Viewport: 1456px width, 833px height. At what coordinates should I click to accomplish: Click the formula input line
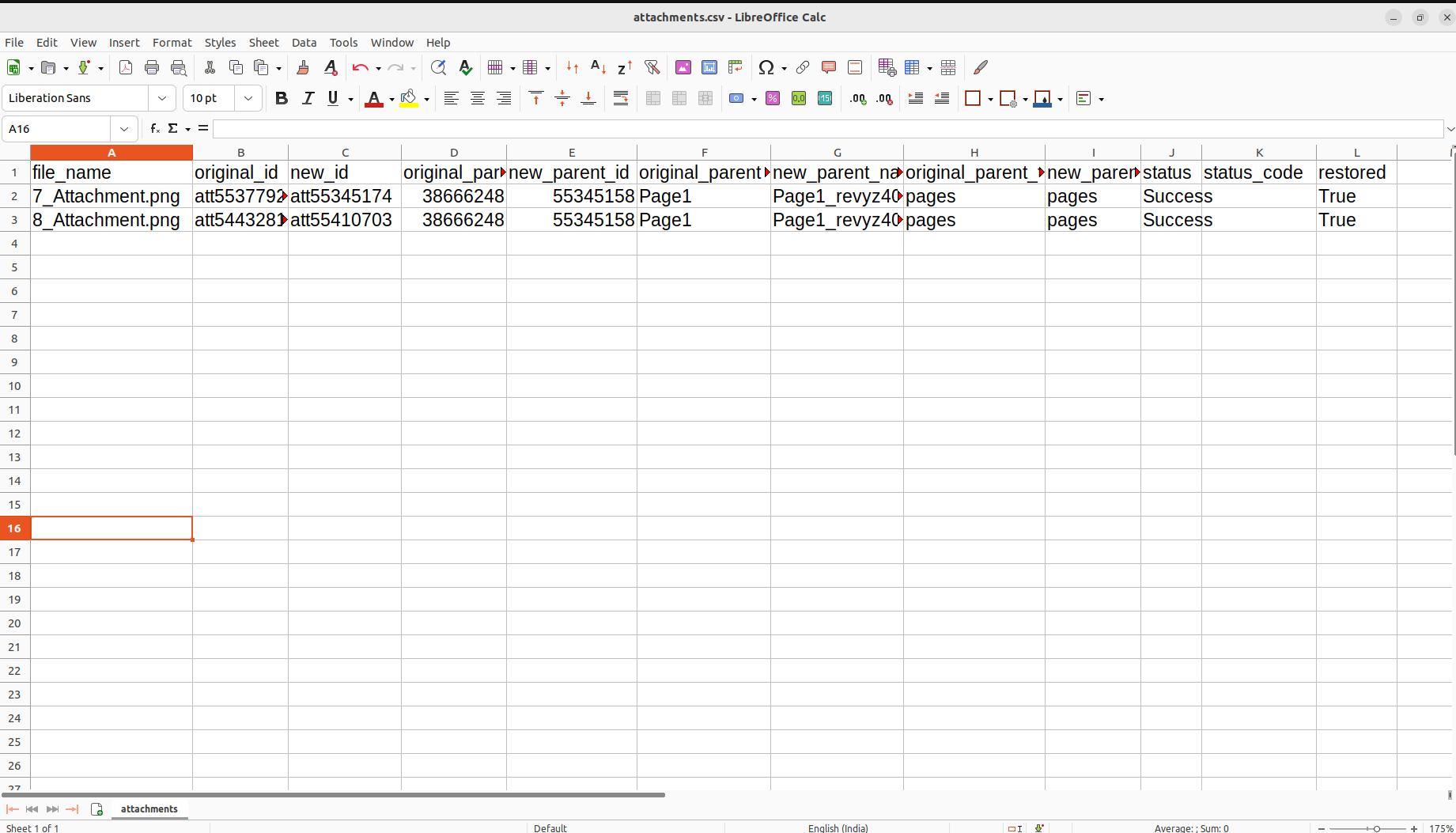tap(826, 129)
